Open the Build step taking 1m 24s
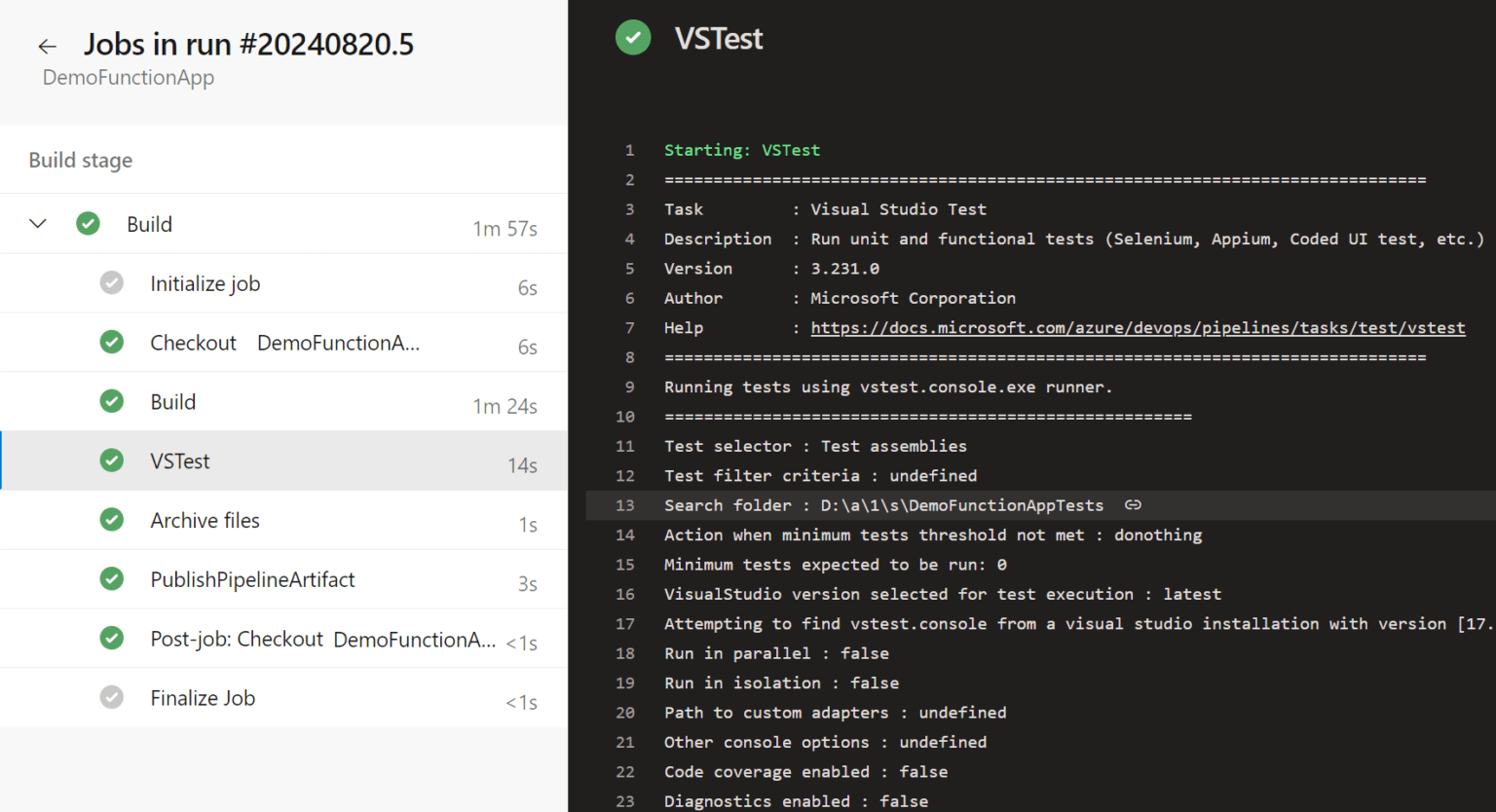Viewport: 1496px width, 812px height. pyautogui.click(x=283, y=402)
